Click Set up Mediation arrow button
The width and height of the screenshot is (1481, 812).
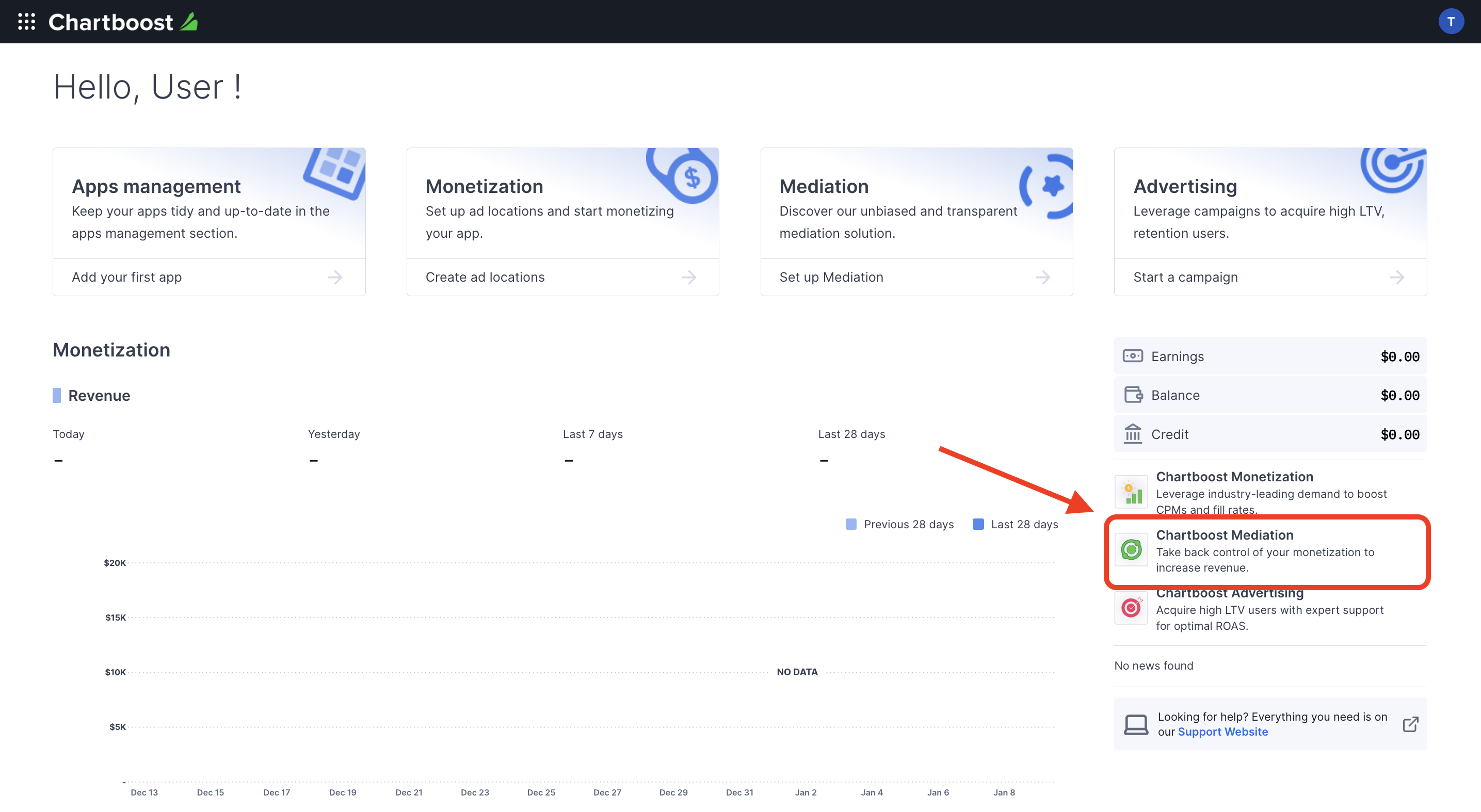click(1044, 276)
